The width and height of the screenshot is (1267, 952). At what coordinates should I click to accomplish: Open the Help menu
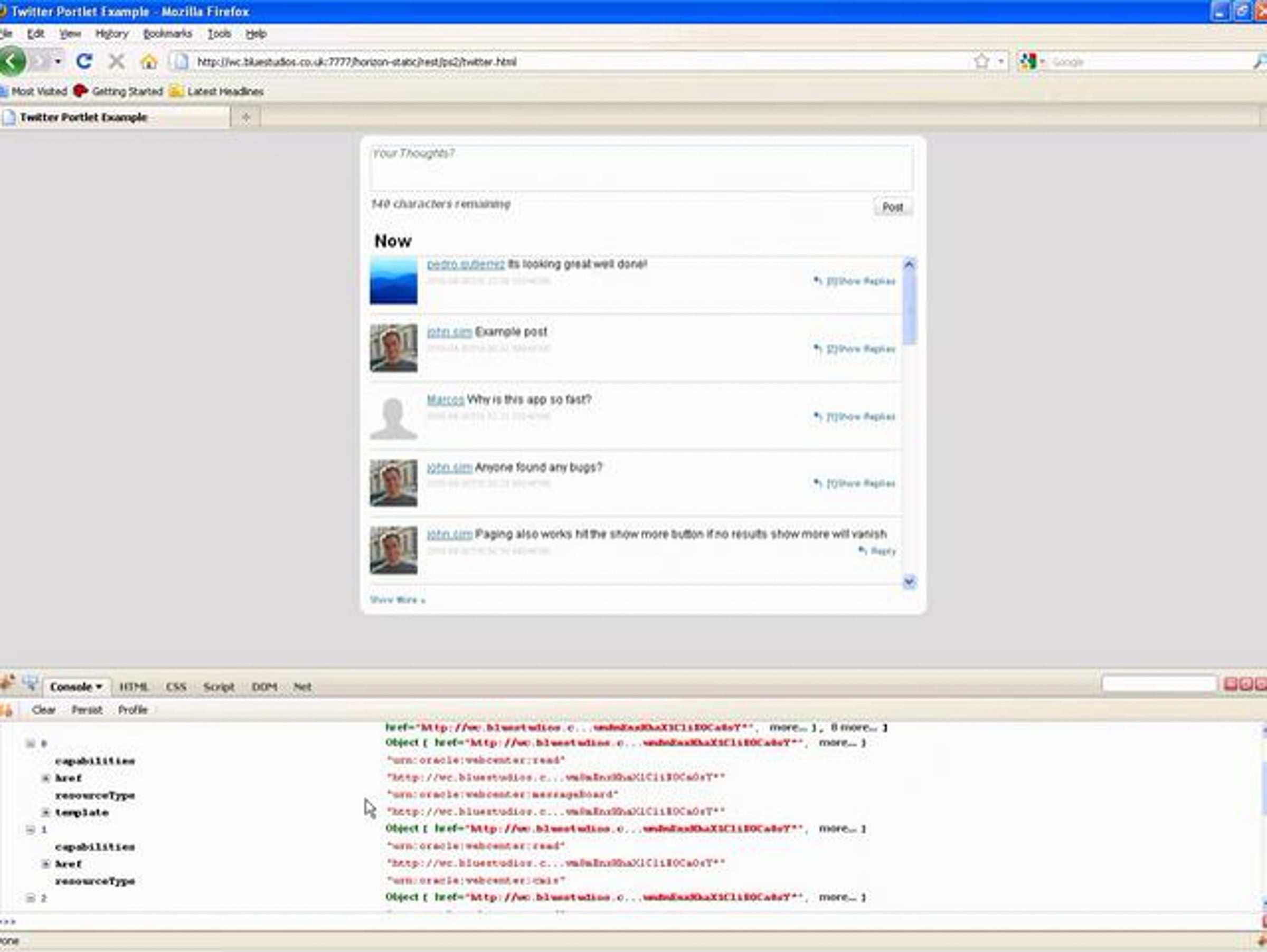tap(256, 34)
